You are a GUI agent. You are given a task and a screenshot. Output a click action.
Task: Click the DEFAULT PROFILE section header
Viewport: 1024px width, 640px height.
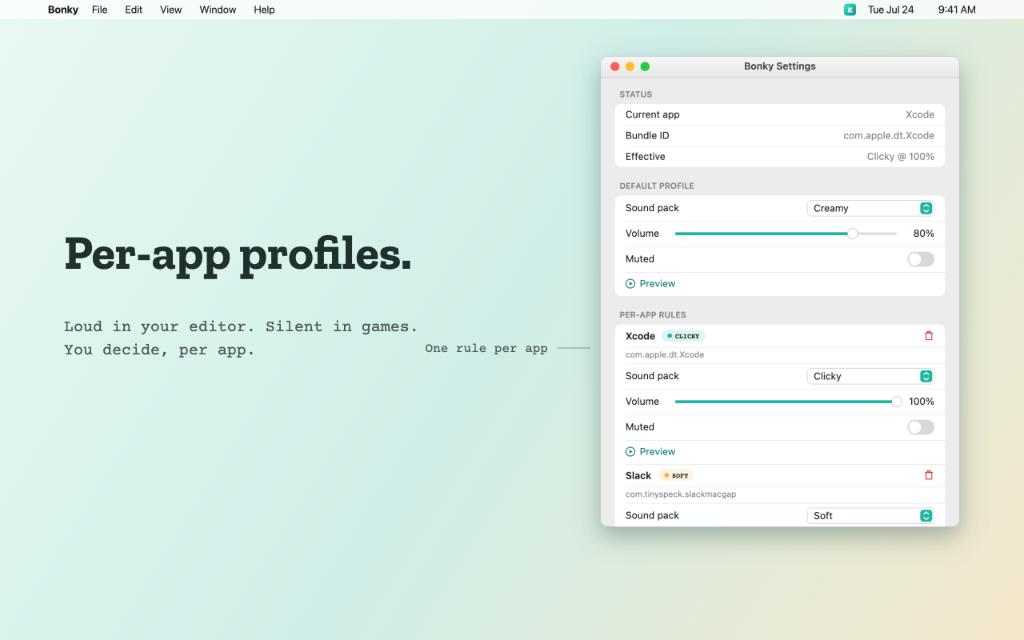coord(656,185)
